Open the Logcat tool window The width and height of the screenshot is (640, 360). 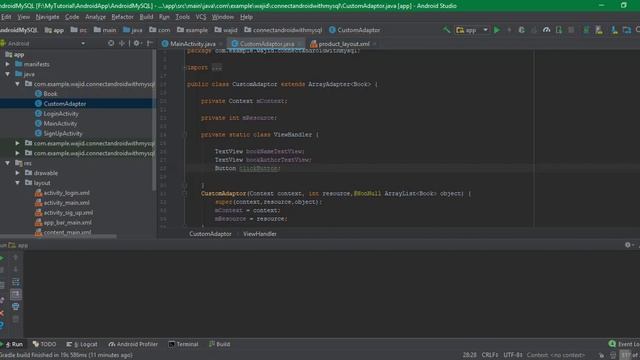click(82, 344)
